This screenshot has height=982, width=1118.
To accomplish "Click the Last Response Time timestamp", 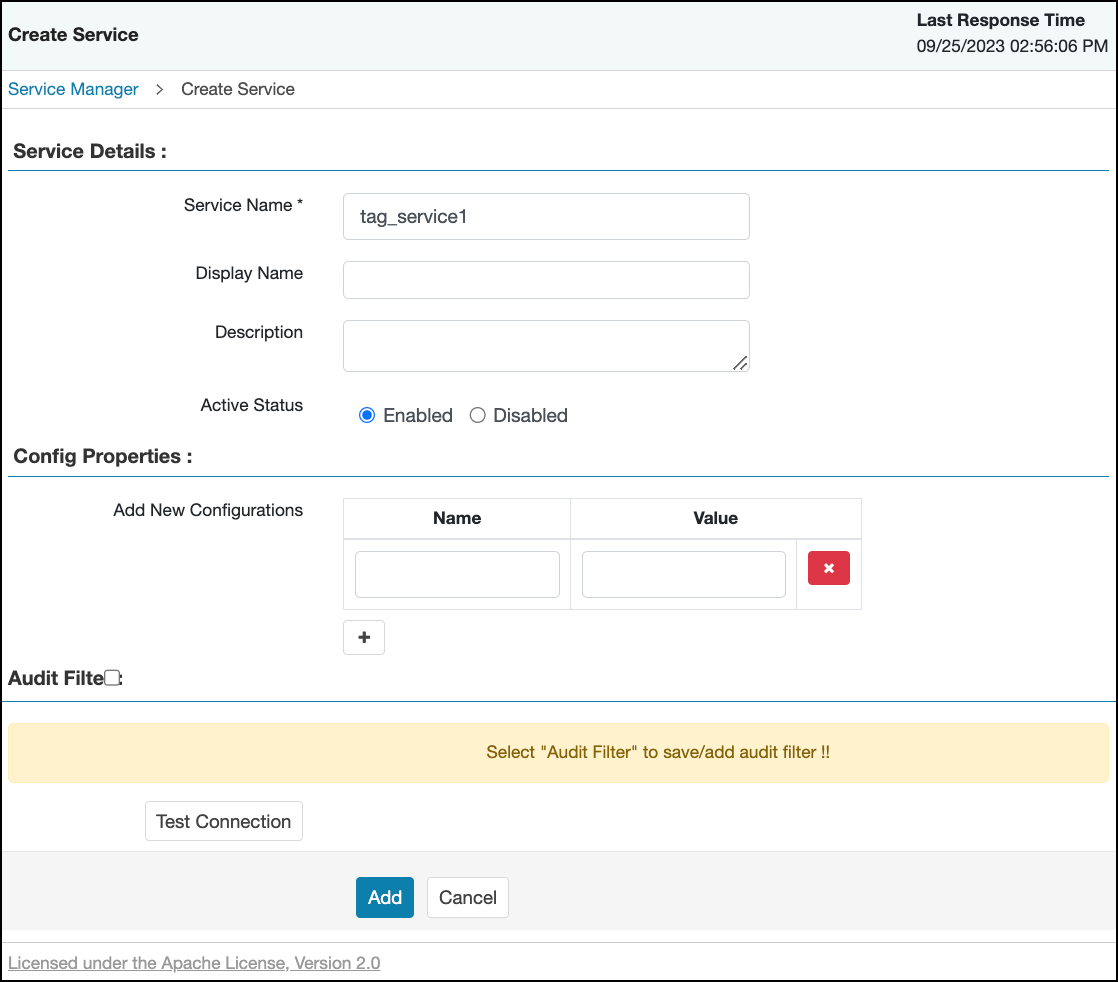I will coord(1011,46).
